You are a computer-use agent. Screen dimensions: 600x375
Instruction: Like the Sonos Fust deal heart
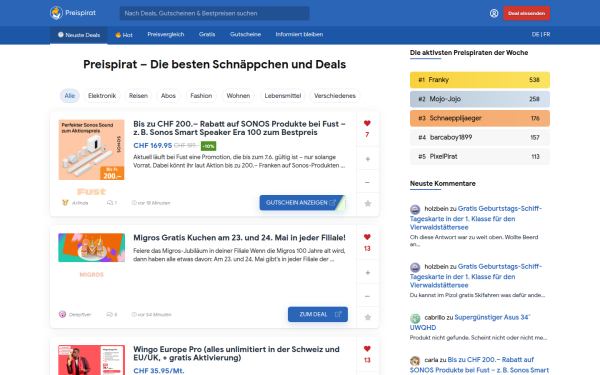point(367,123)
